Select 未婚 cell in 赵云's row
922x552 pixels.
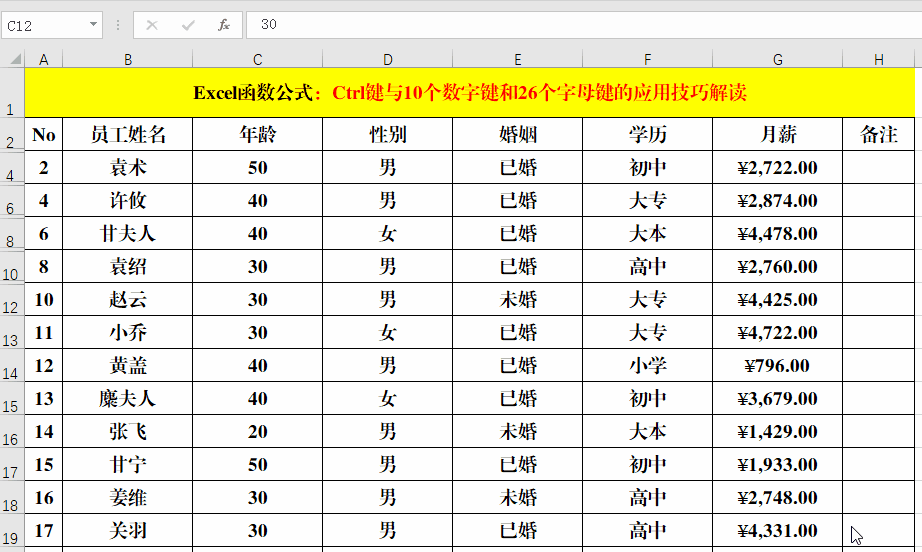pos(517,299)
